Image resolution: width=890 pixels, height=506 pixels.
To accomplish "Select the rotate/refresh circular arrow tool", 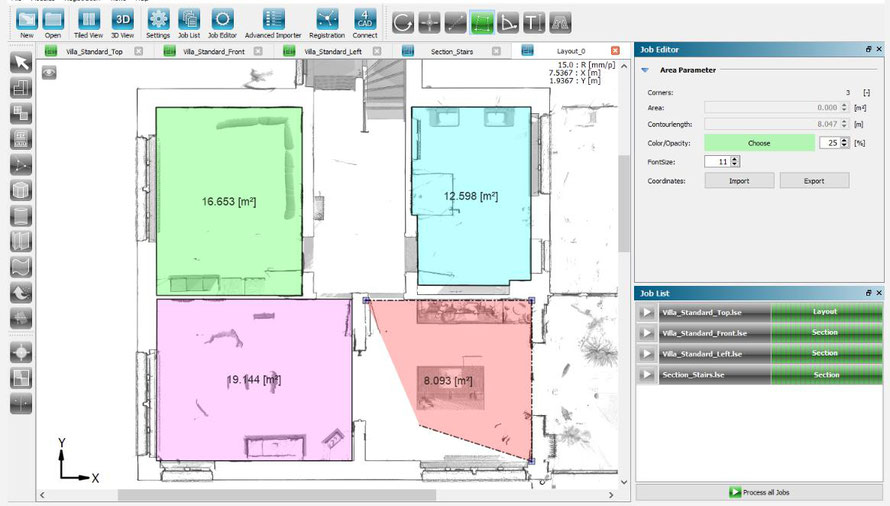I will click(x=403, y=23).
